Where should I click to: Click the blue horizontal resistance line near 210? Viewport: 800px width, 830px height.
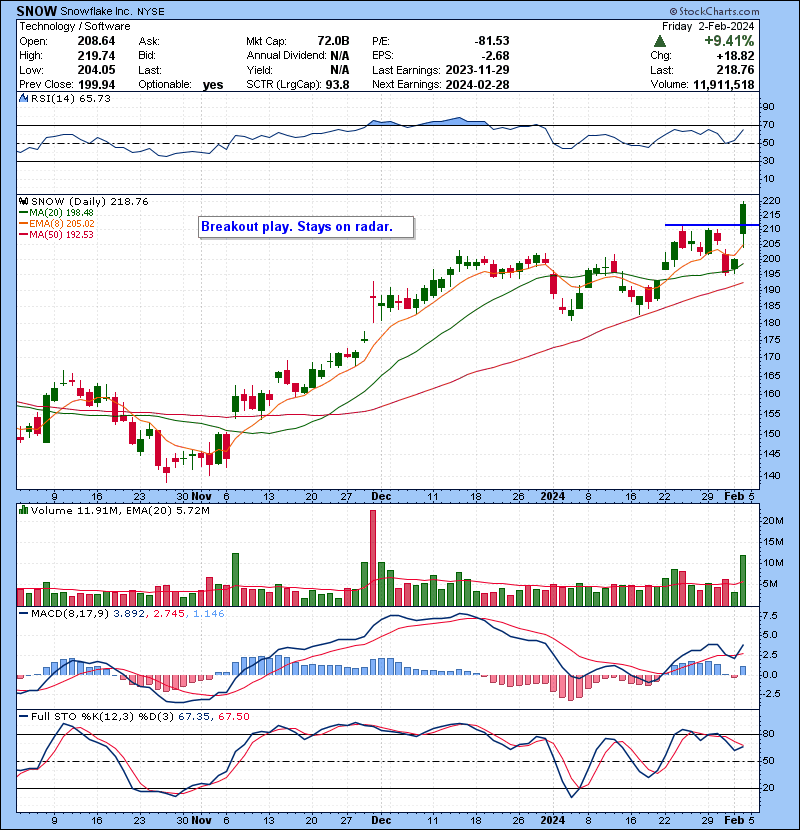point(712,225)
